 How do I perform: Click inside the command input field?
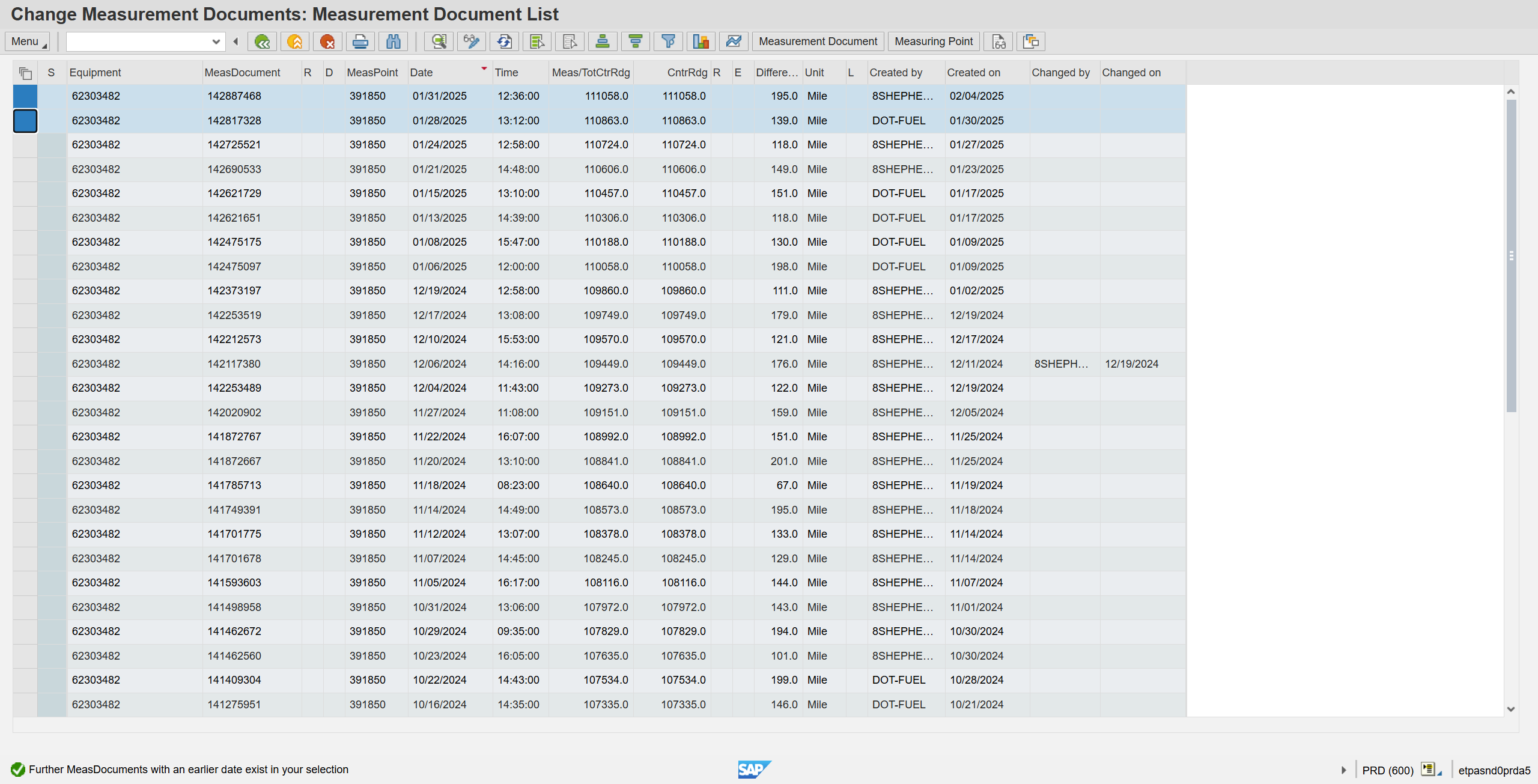(x=138, y=41)
